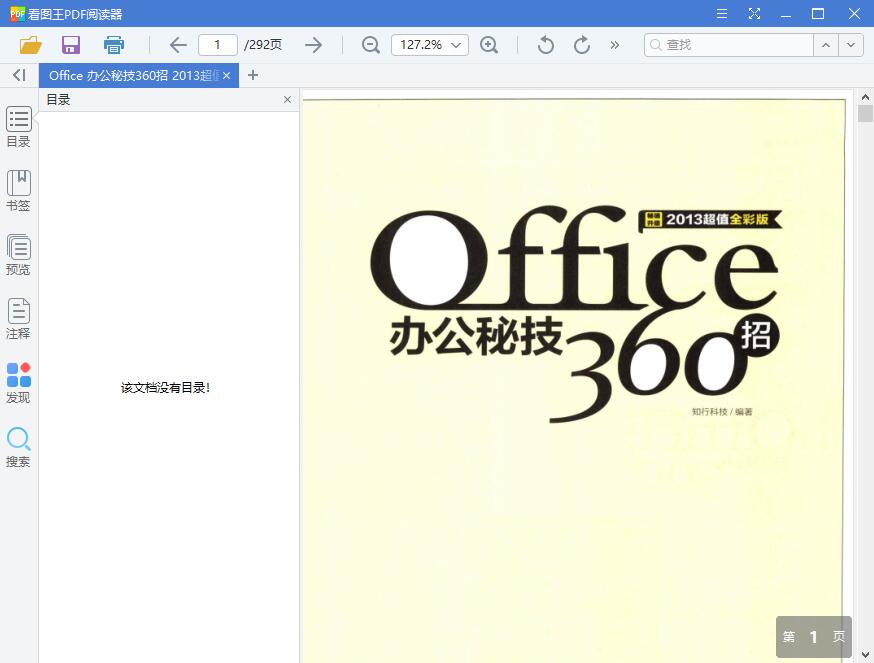Image resolution: width=874 pixels, height=663 pixels.
Task: Expand more toolbar tools chevron
Action: (615, 45)
